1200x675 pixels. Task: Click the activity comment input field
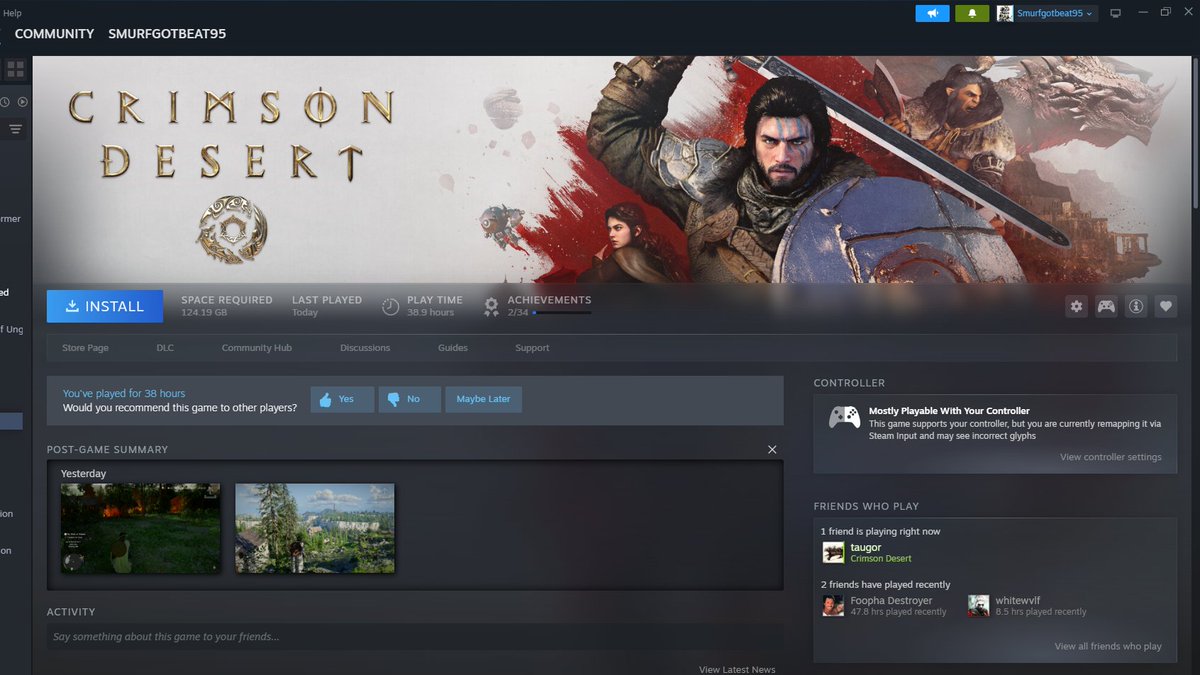pyautogui.click(x=415, y=637)
